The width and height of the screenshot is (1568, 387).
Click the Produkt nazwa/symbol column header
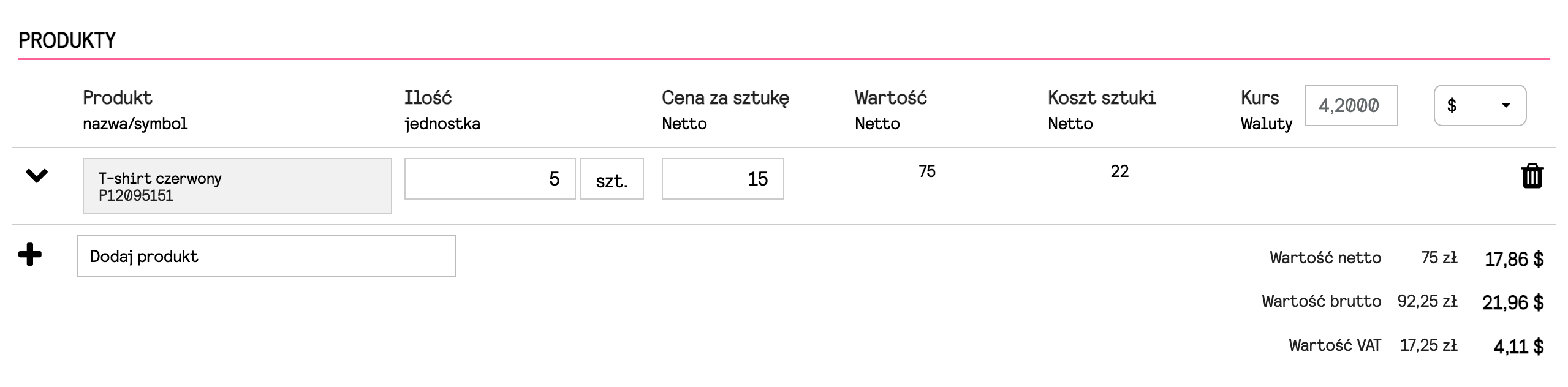135,110
